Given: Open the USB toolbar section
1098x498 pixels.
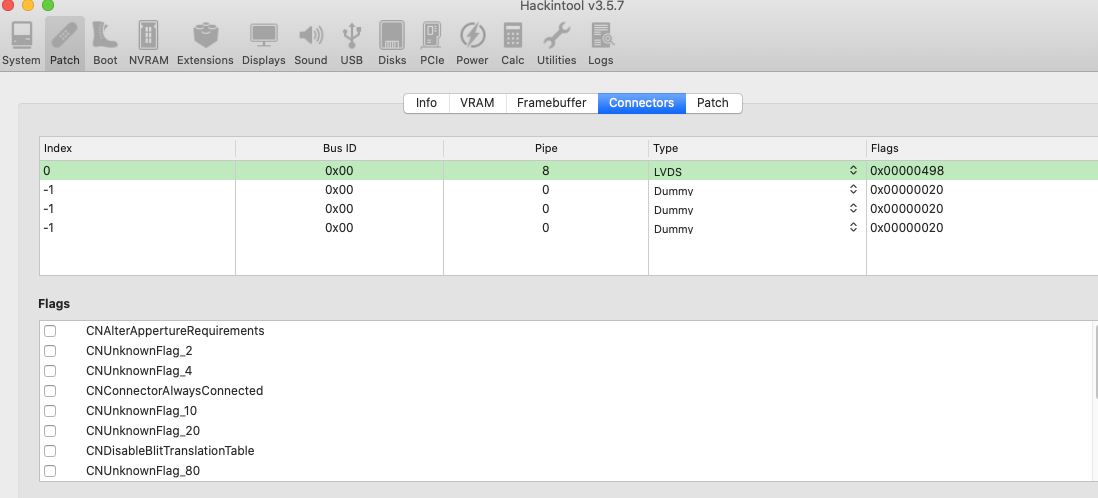Looking at the screenshot, I should [x=351, y=42].
